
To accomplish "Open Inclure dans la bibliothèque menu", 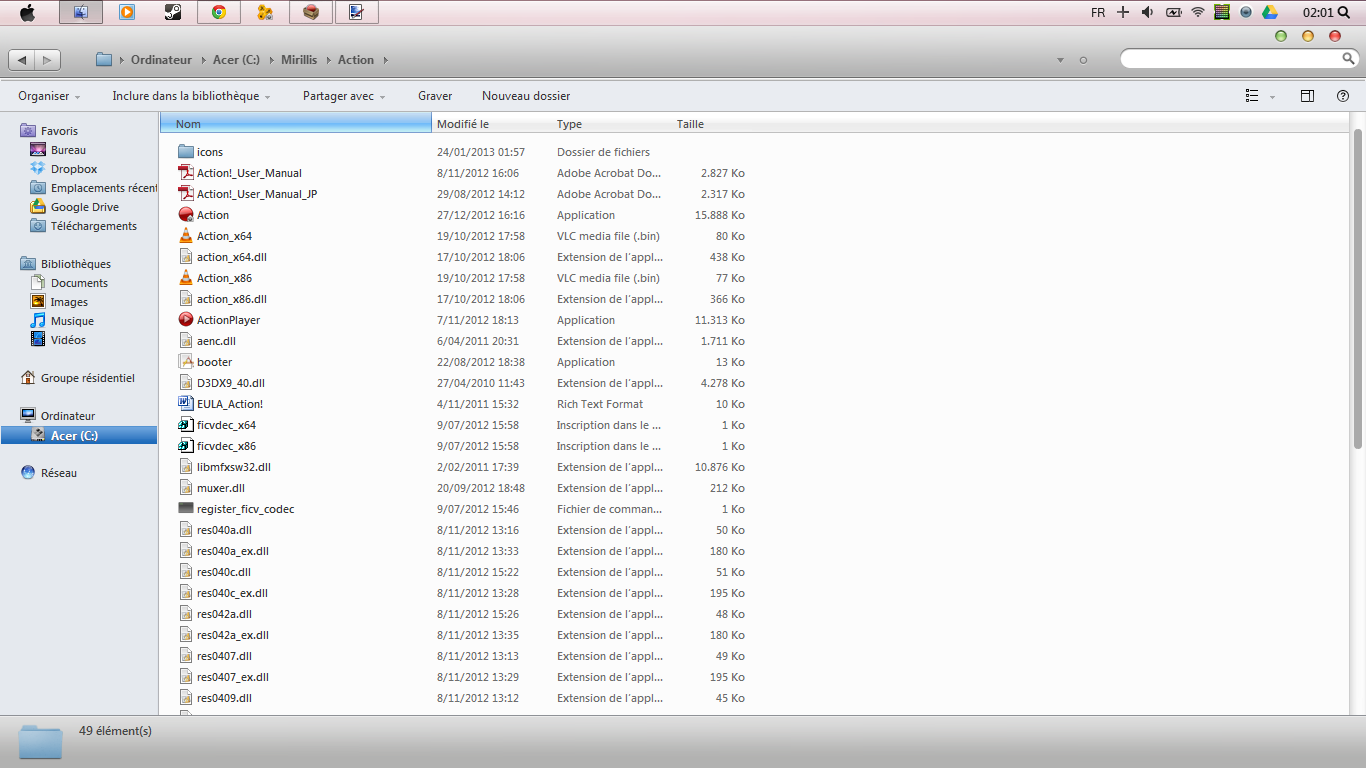I will [192, 96].
